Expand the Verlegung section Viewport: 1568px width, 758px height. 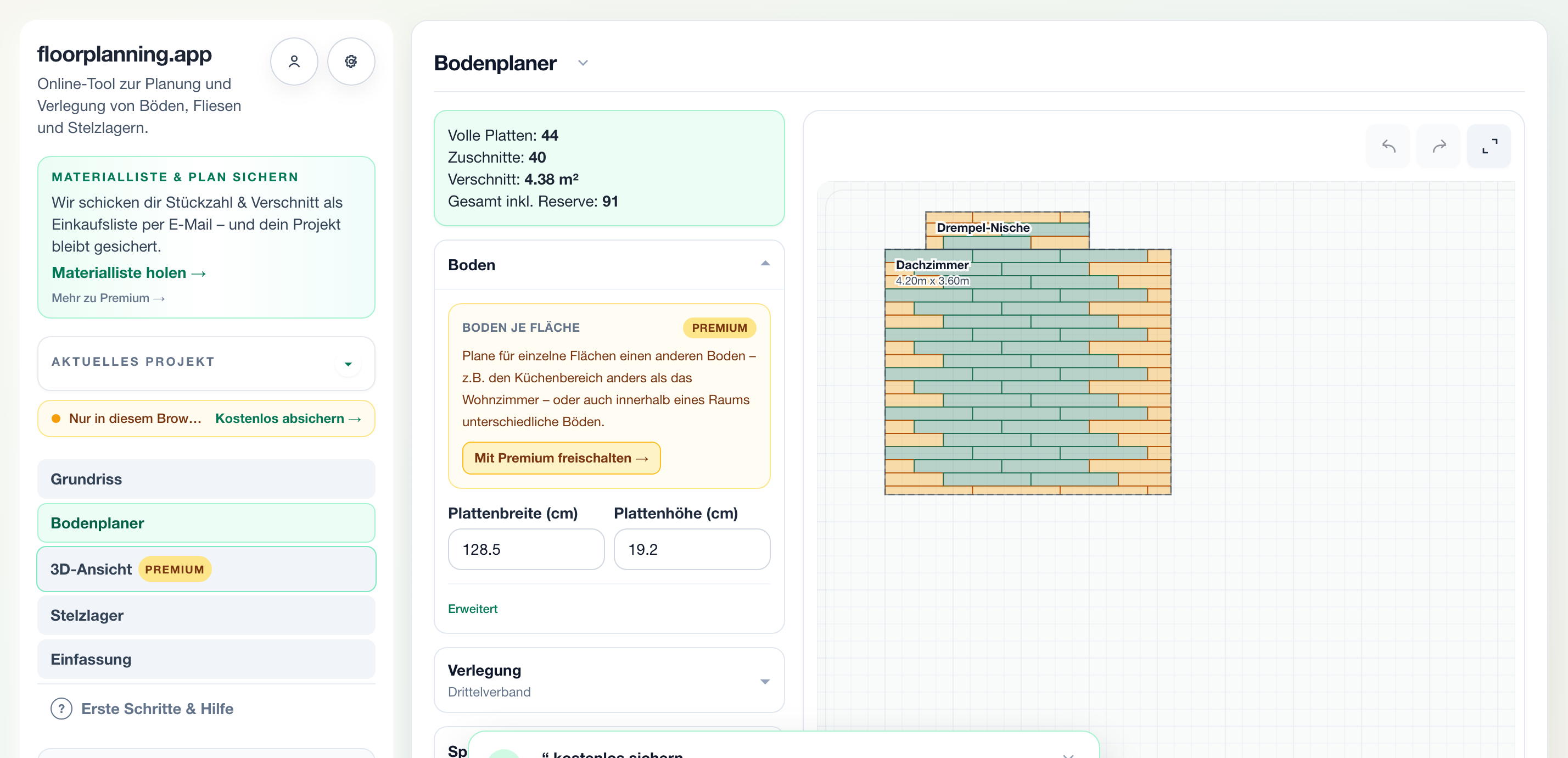pyautogui.click(x=765, y=681)
